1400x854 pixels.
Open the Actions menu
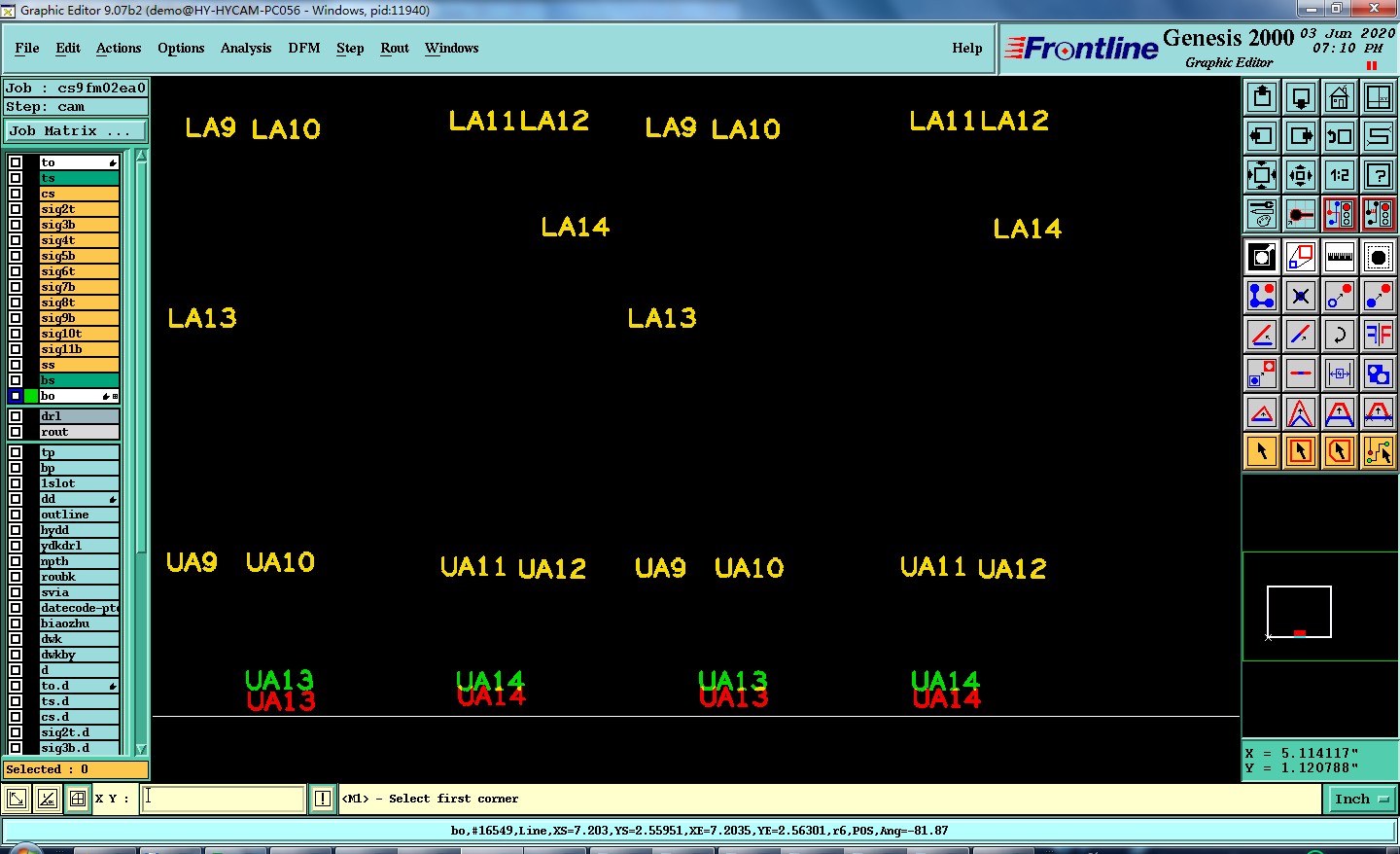(x=119, y=48)
